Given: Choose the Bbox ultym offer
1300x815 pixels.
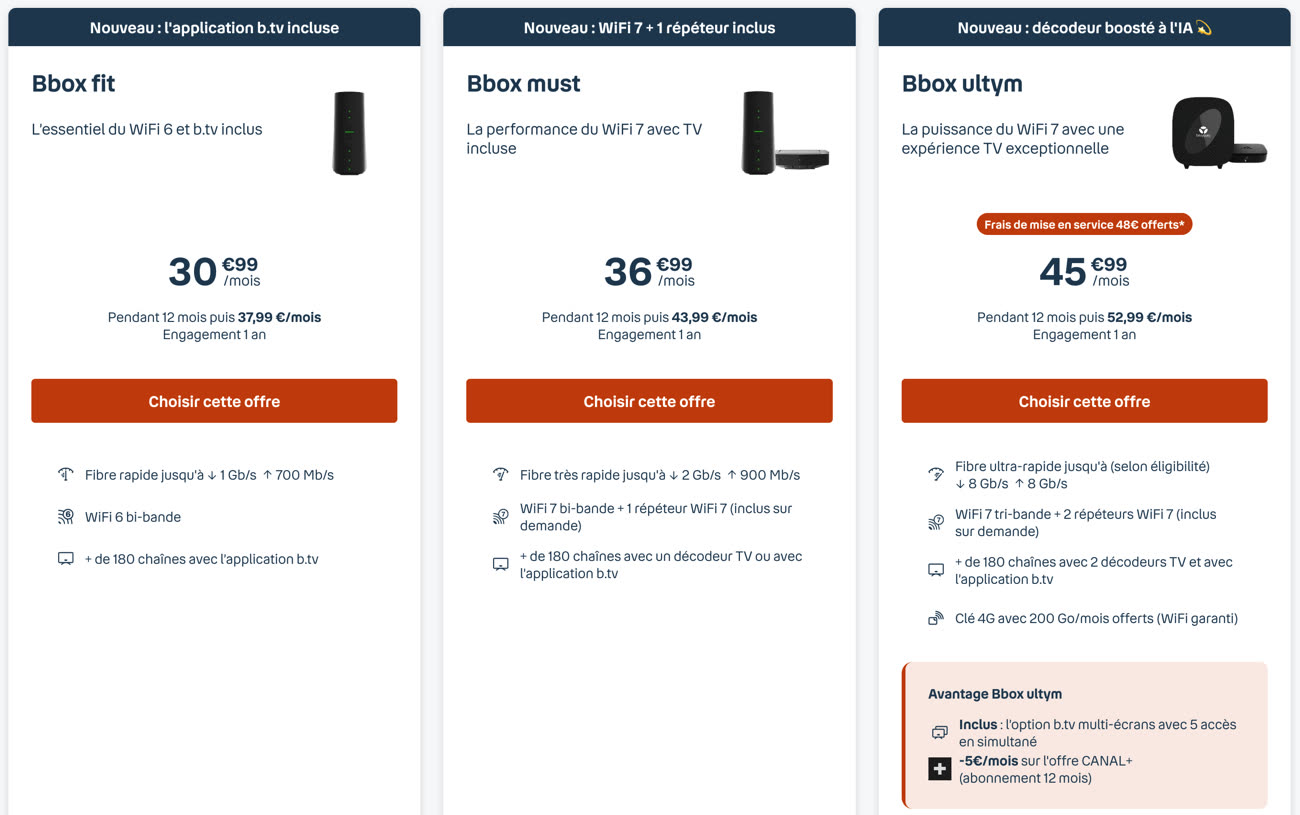Looking at the screenshot, I should (1084, 401).
